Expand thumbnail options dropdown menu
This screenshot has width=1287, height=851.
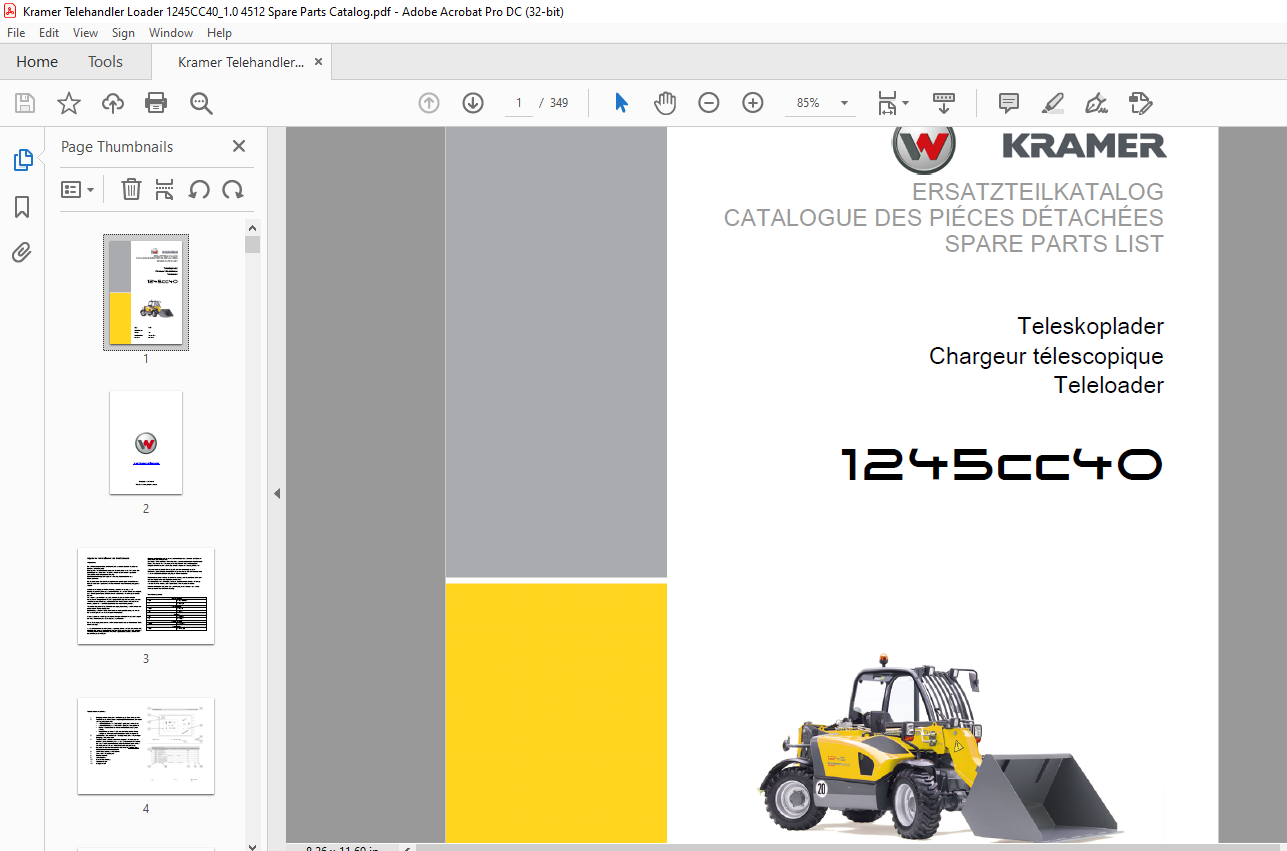[x=78, y=189]
